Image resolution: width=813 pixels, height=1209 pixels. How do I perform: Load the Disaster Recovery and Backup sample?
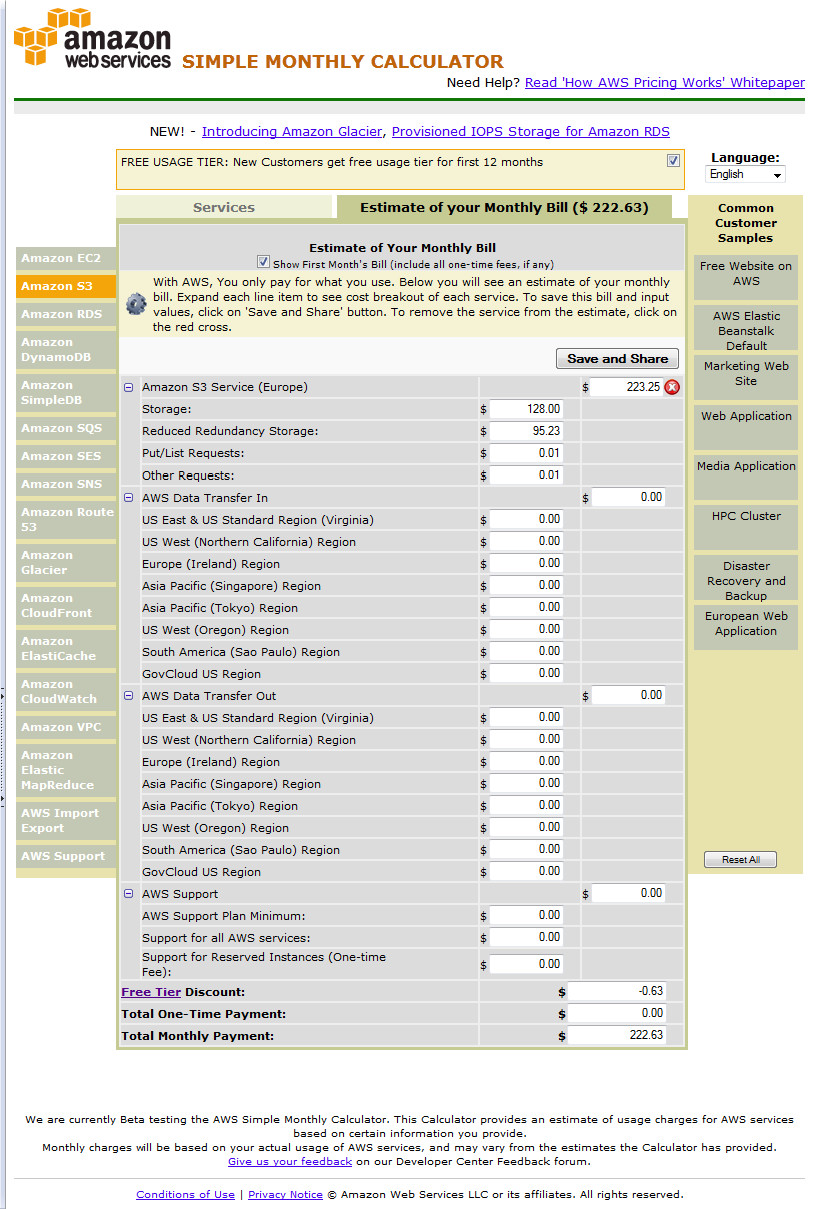[746, 580]
